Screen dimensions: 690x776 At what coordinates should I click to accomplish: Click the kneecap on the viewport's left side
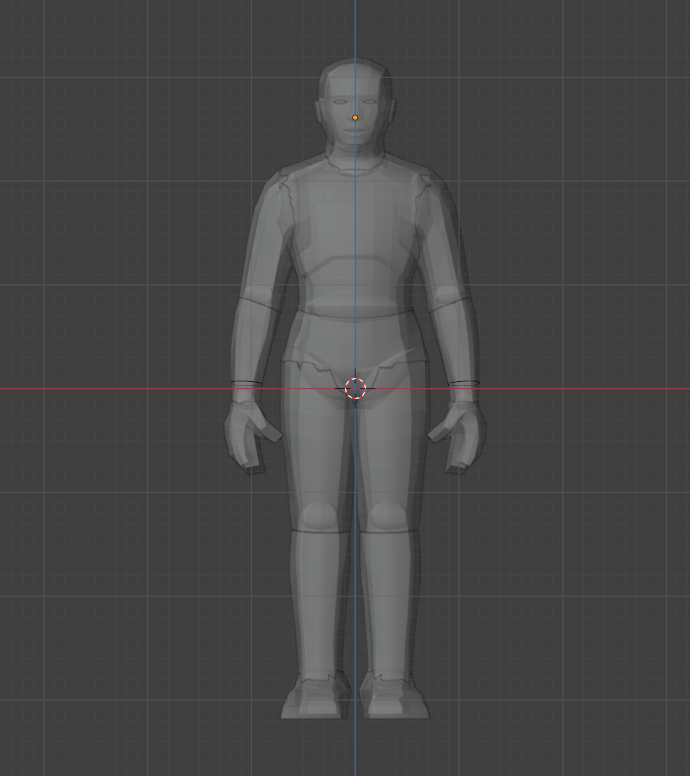click(x=320, y=516)
